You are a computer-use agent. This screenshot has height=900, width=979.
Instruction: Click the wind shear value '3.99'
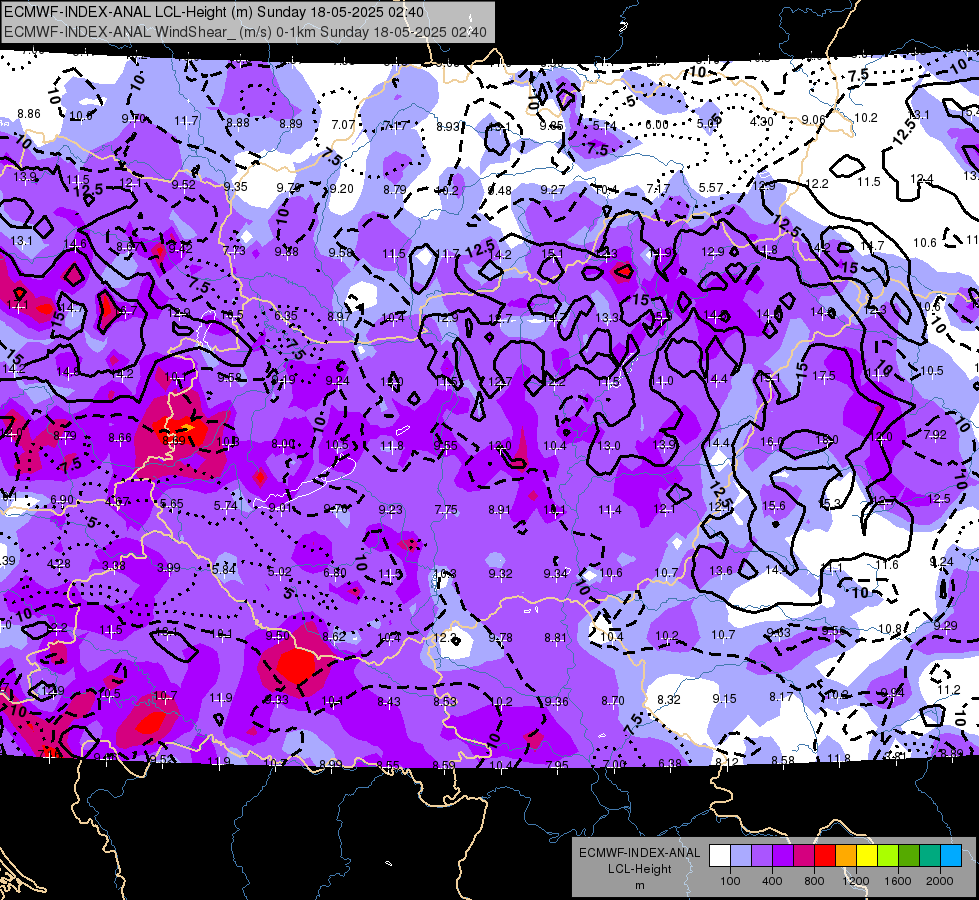(x=169, y=568)
